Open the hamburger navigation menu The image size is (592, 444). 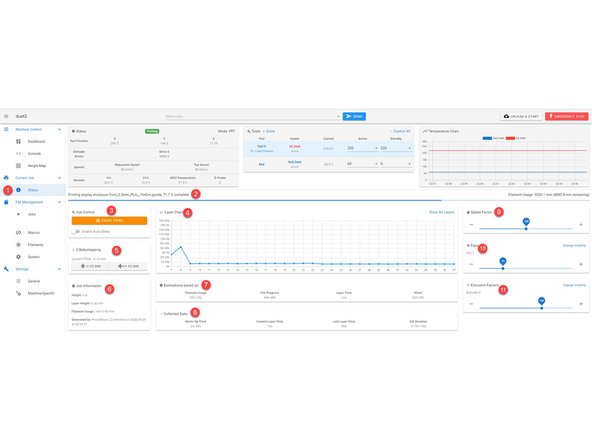6,116
